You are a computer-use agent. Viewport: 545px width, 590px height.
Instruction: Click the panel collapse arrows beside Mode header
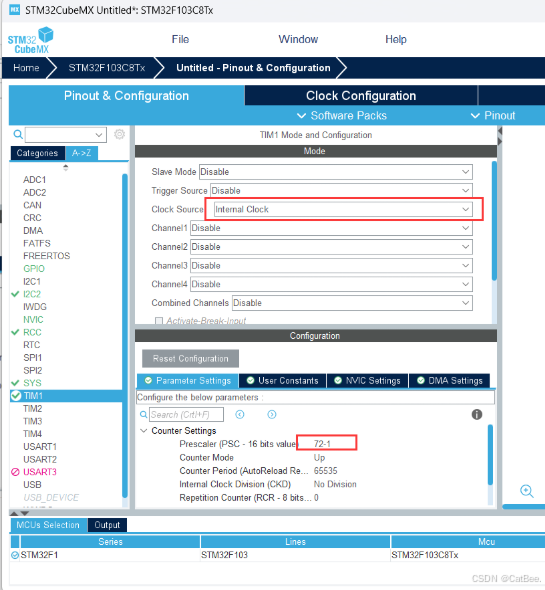point(500,136)
